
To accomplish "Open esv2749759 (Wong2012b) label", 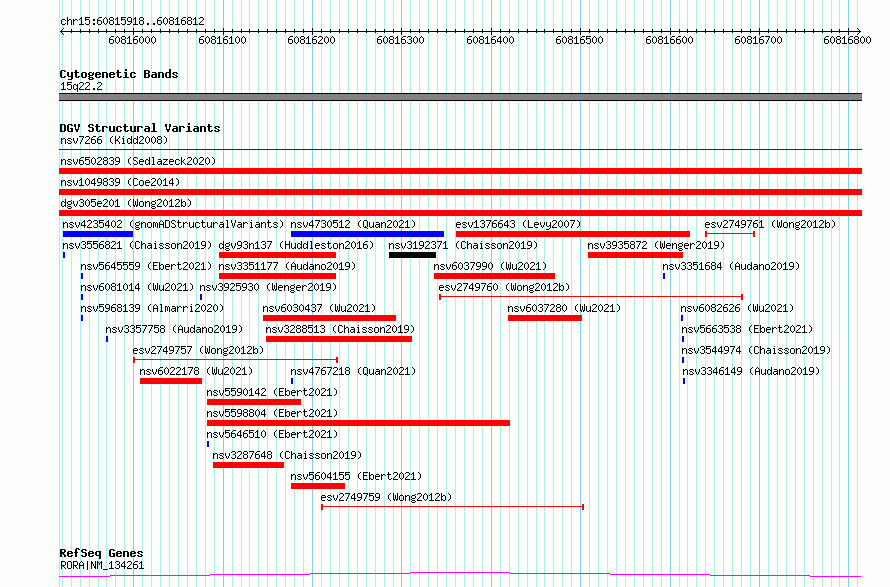I will click(x=386, y=497).
